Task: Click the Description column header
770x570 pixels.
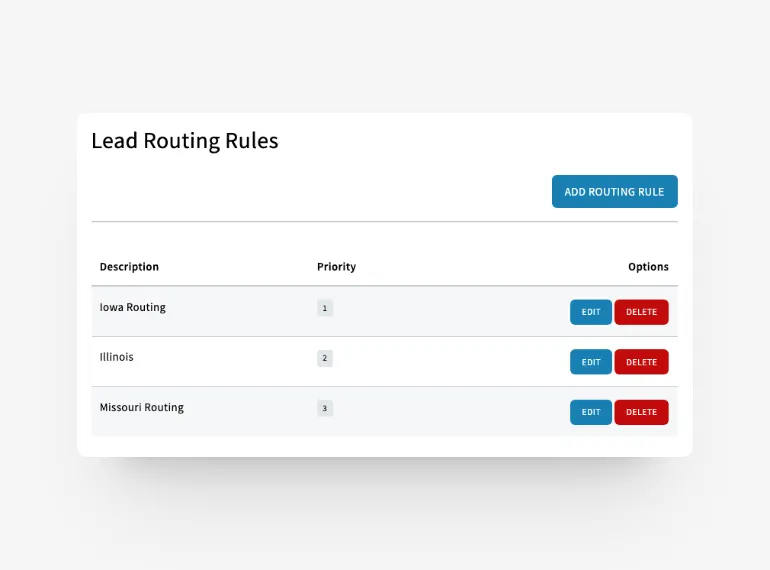Action: pyautogui.click(x=129, y=267)
